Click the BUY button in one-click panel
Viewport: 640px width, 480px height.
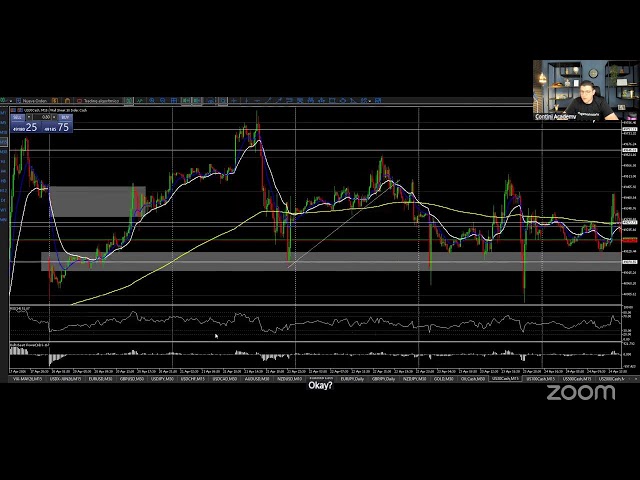(65, 117)
